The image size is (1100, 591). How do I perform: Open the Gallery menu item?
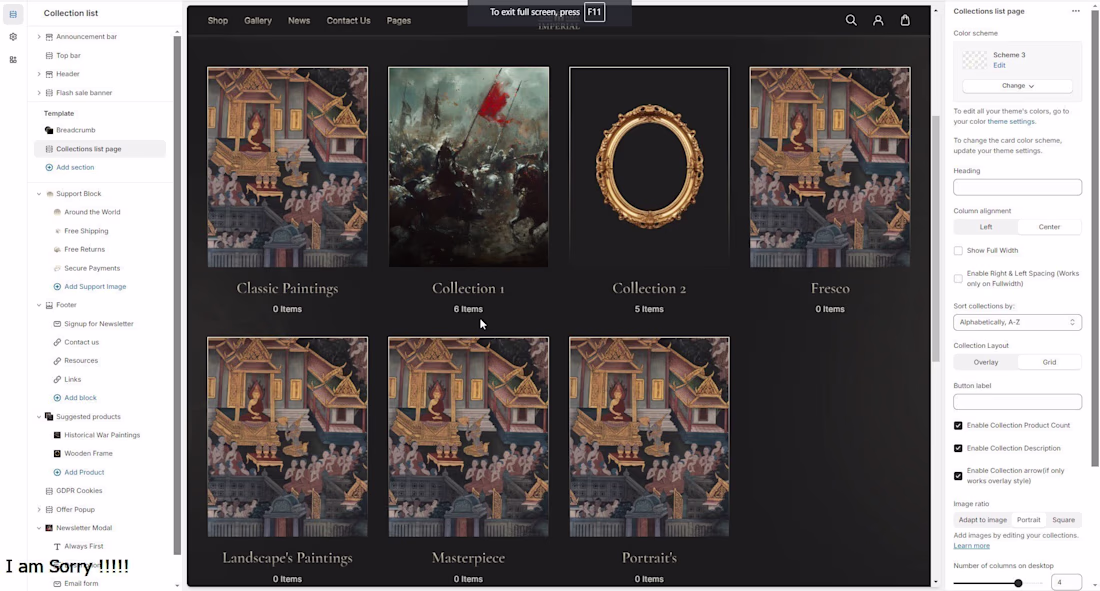click(x=257, y=20)
